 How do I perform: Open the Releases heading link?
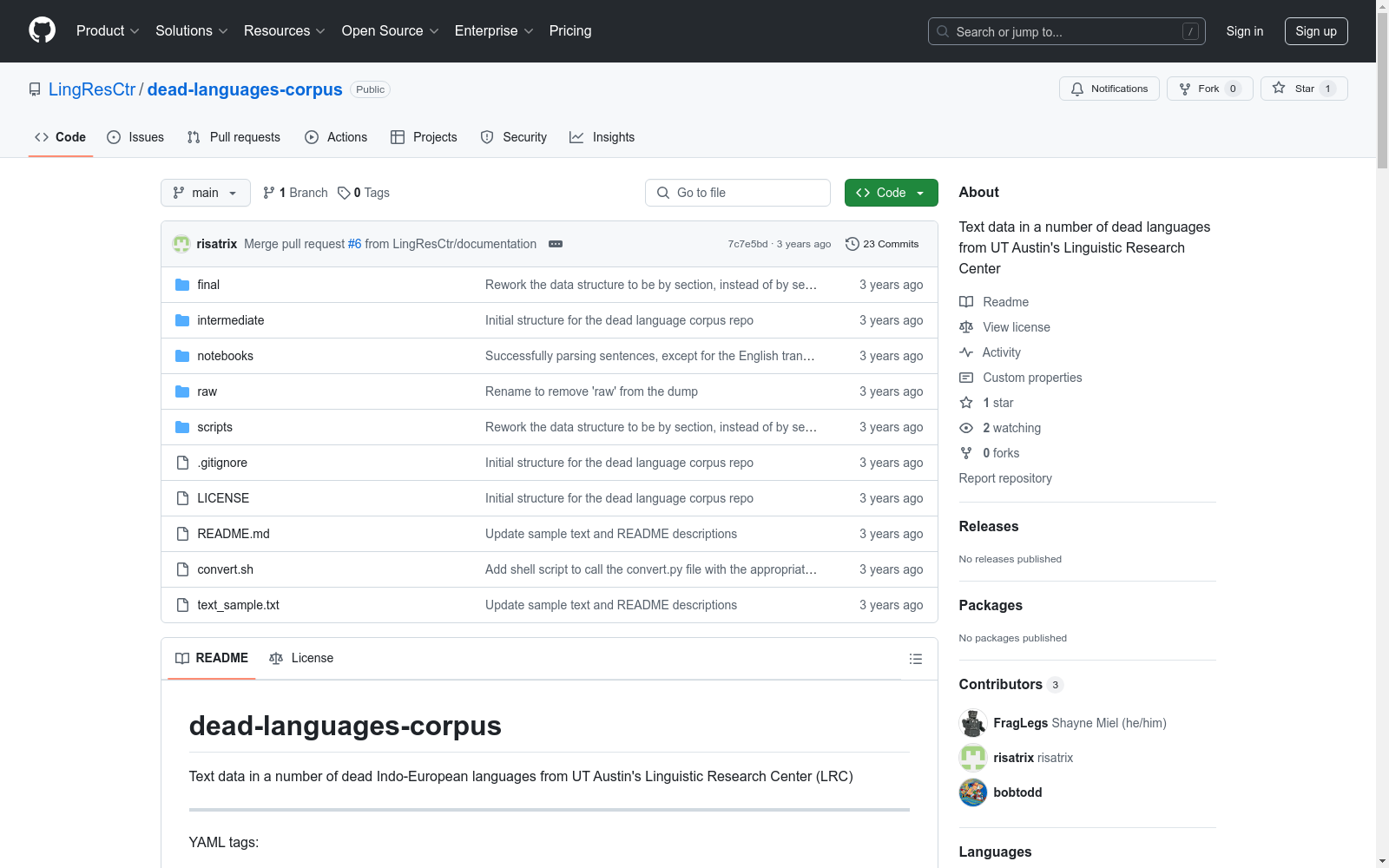coord(989,526)
